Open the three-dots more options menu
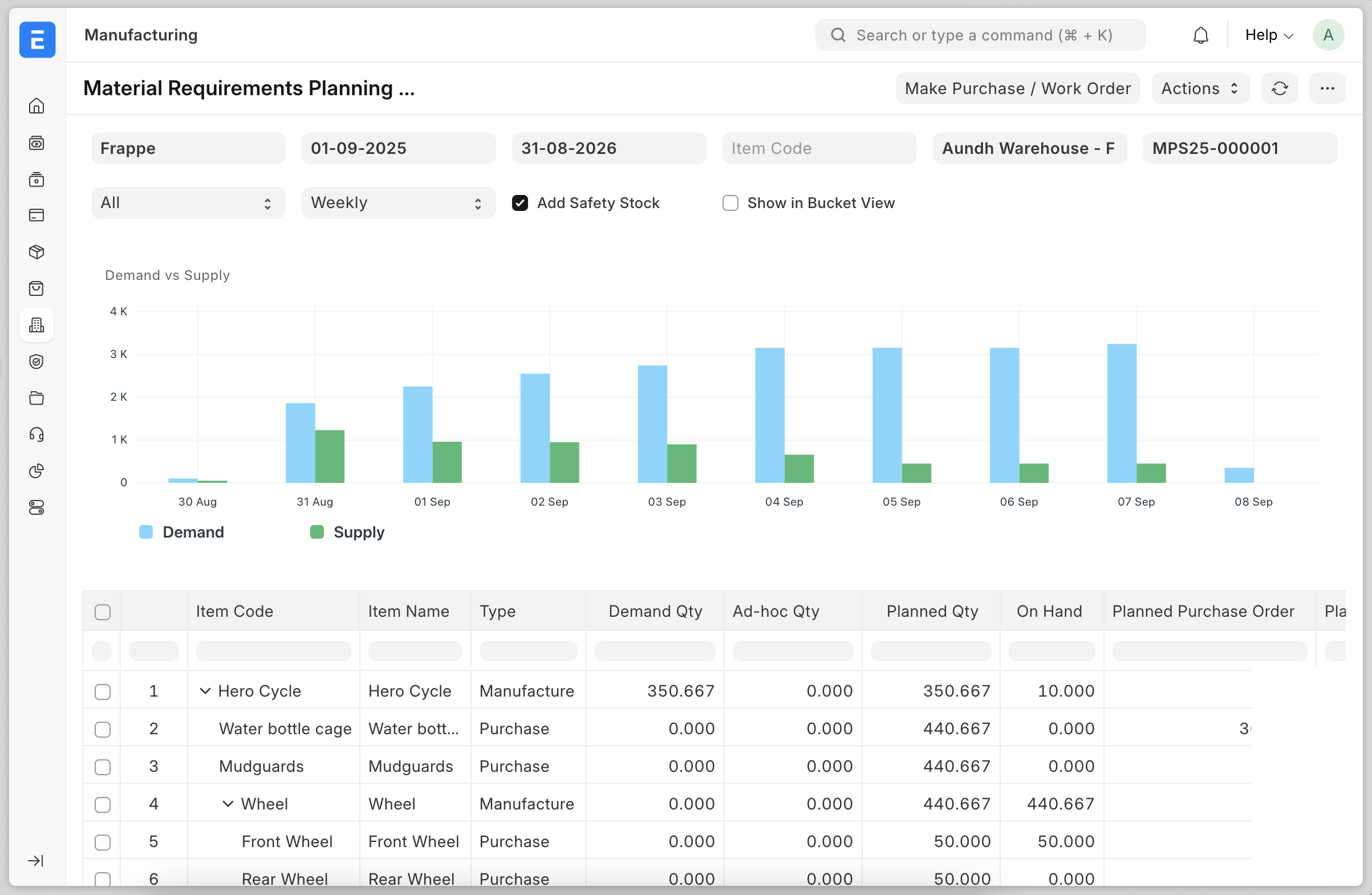This screenshot has width=1372, height=895. point(1327,88)
